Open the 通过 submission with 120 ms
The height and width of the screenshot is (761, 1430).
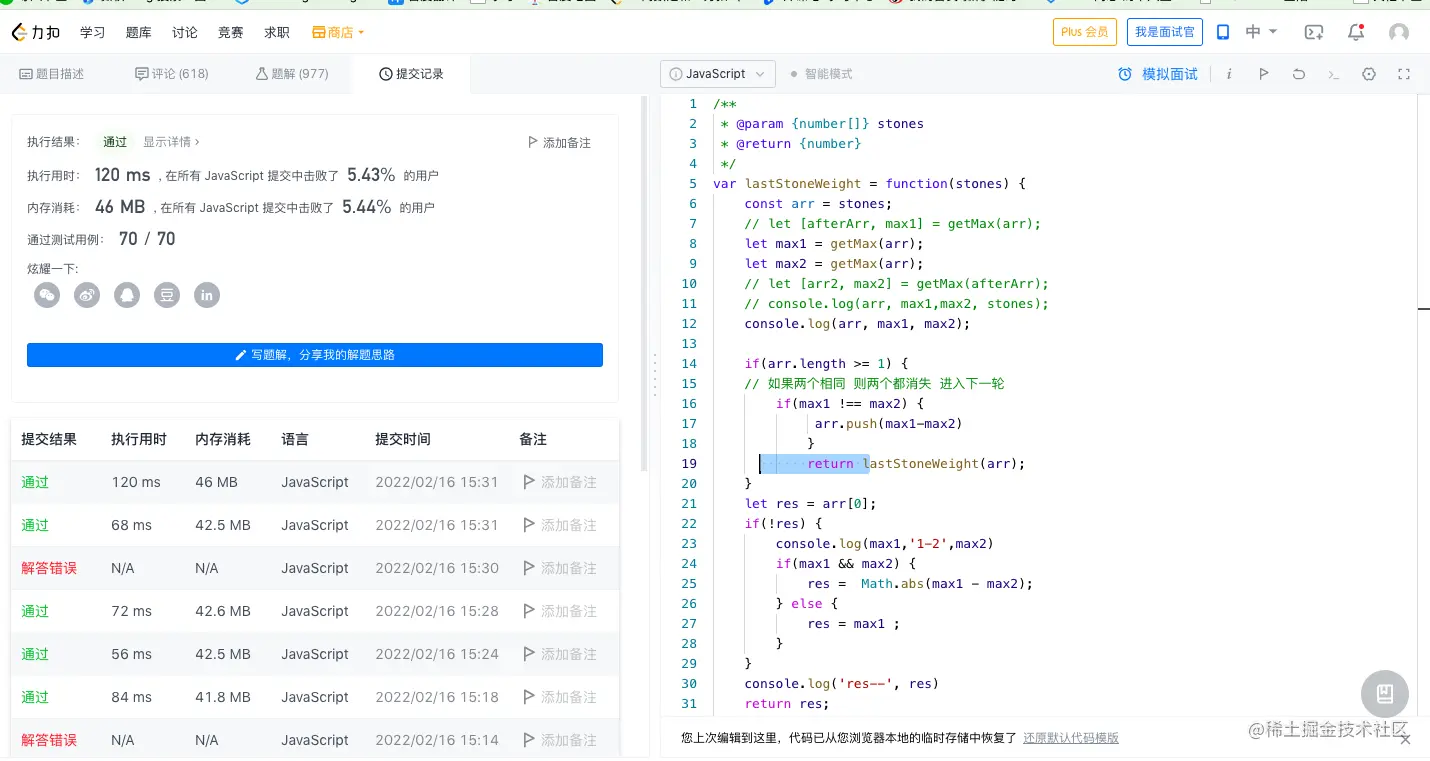click(35, 482)
